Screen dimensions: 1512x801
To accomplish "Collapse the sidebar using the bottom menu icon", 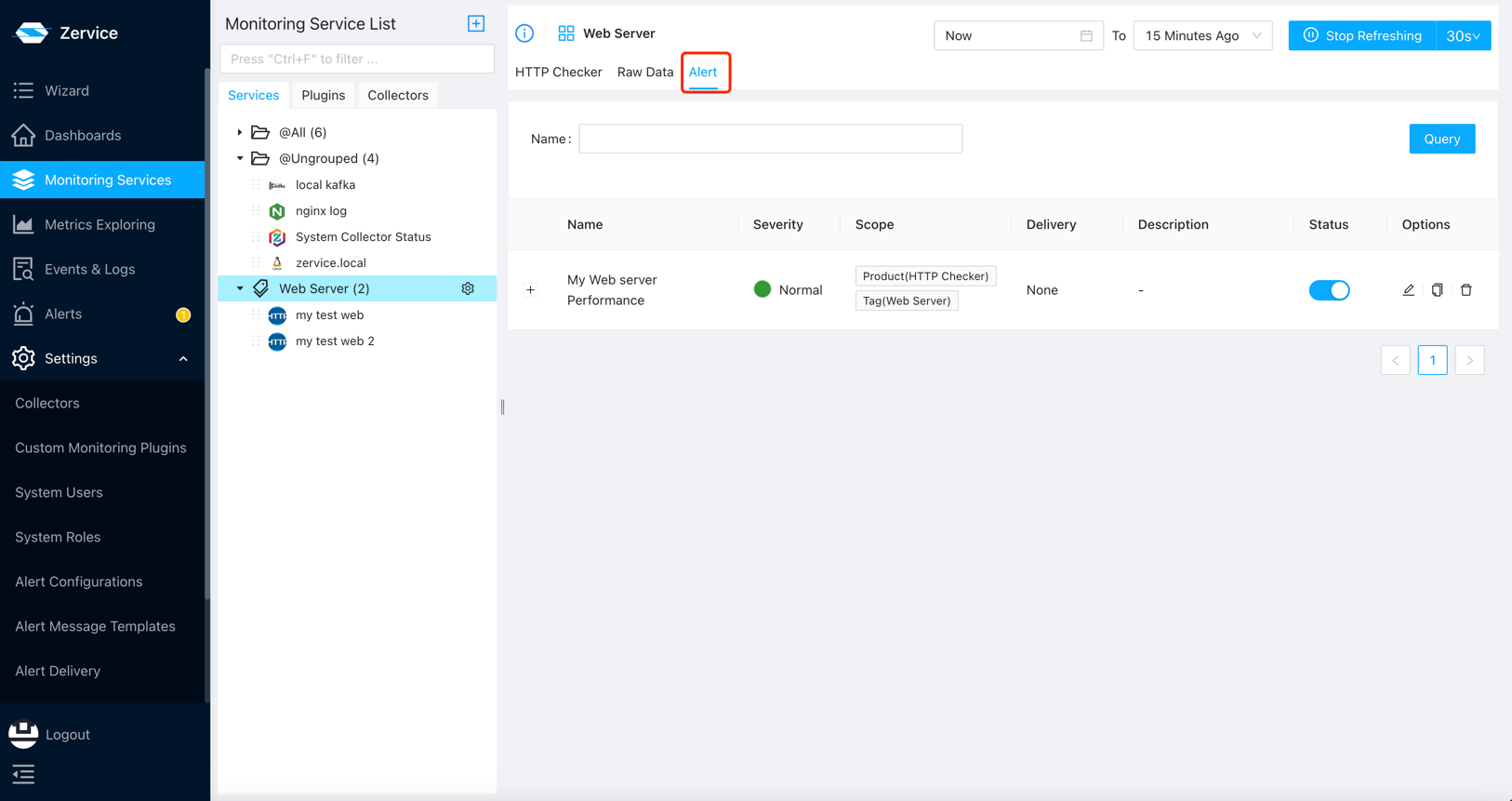I will [x=23, y=774].
